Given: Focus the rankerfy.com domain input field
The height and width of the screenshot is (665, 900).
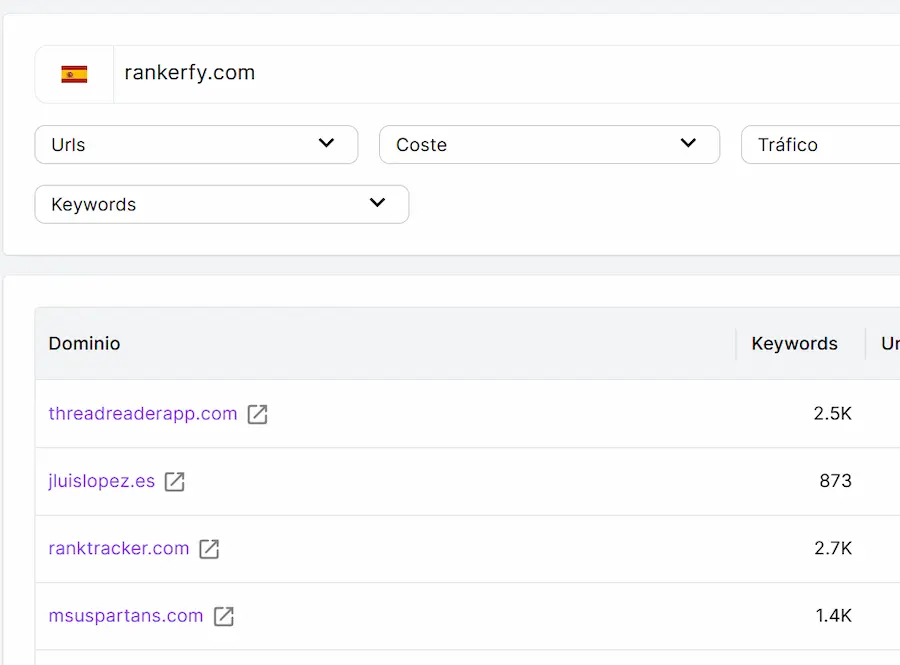Looking at the screenshot, I should pos(507,75).
